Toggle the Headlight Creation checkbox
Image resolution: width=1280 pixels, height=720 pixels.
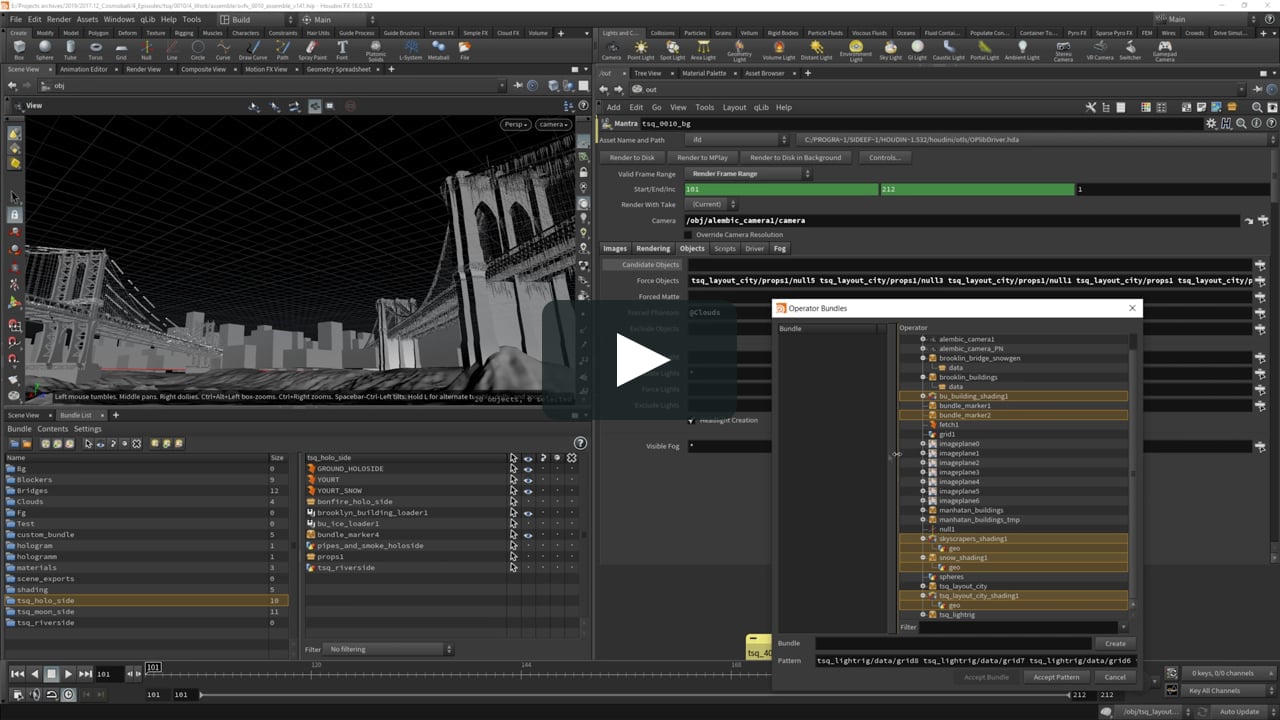click(x=690, y=420)
